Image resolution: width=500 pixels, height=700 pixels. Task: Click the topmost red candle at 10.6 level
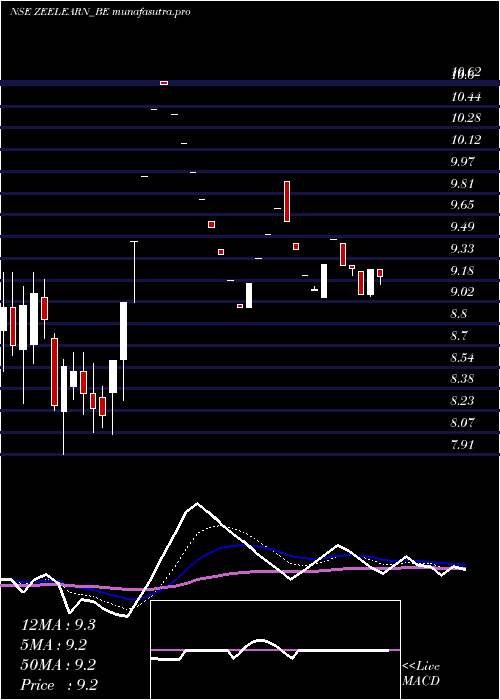tap(164, 83)
